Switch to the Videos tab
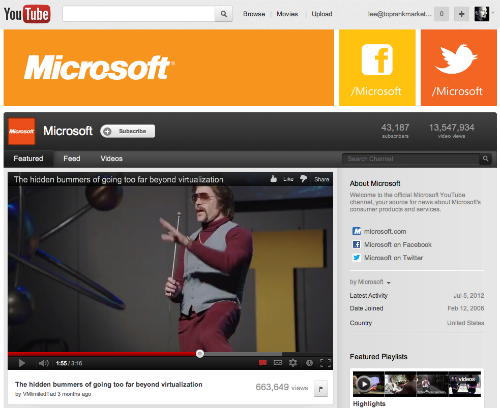 112,159
